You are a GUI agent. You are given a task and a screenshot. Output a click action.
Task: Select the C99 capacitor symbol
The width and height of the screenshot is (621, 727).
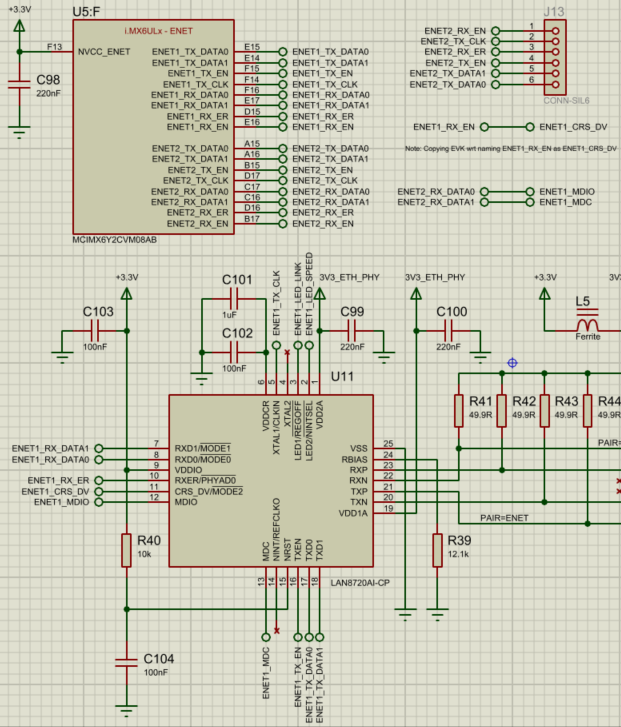pyautogui.click(x=352, y=331)
